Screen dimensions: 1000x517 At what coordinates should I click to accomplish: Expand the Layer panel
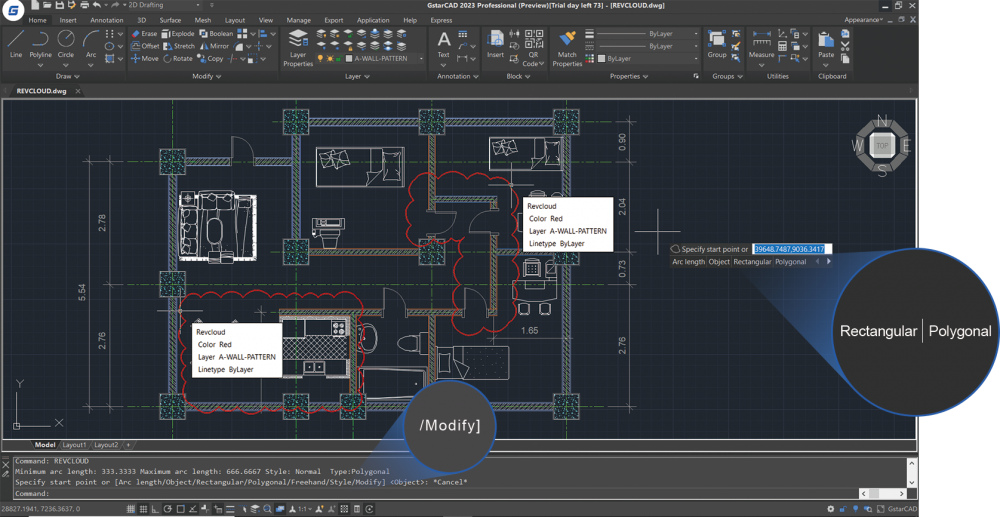click(357, 76)
